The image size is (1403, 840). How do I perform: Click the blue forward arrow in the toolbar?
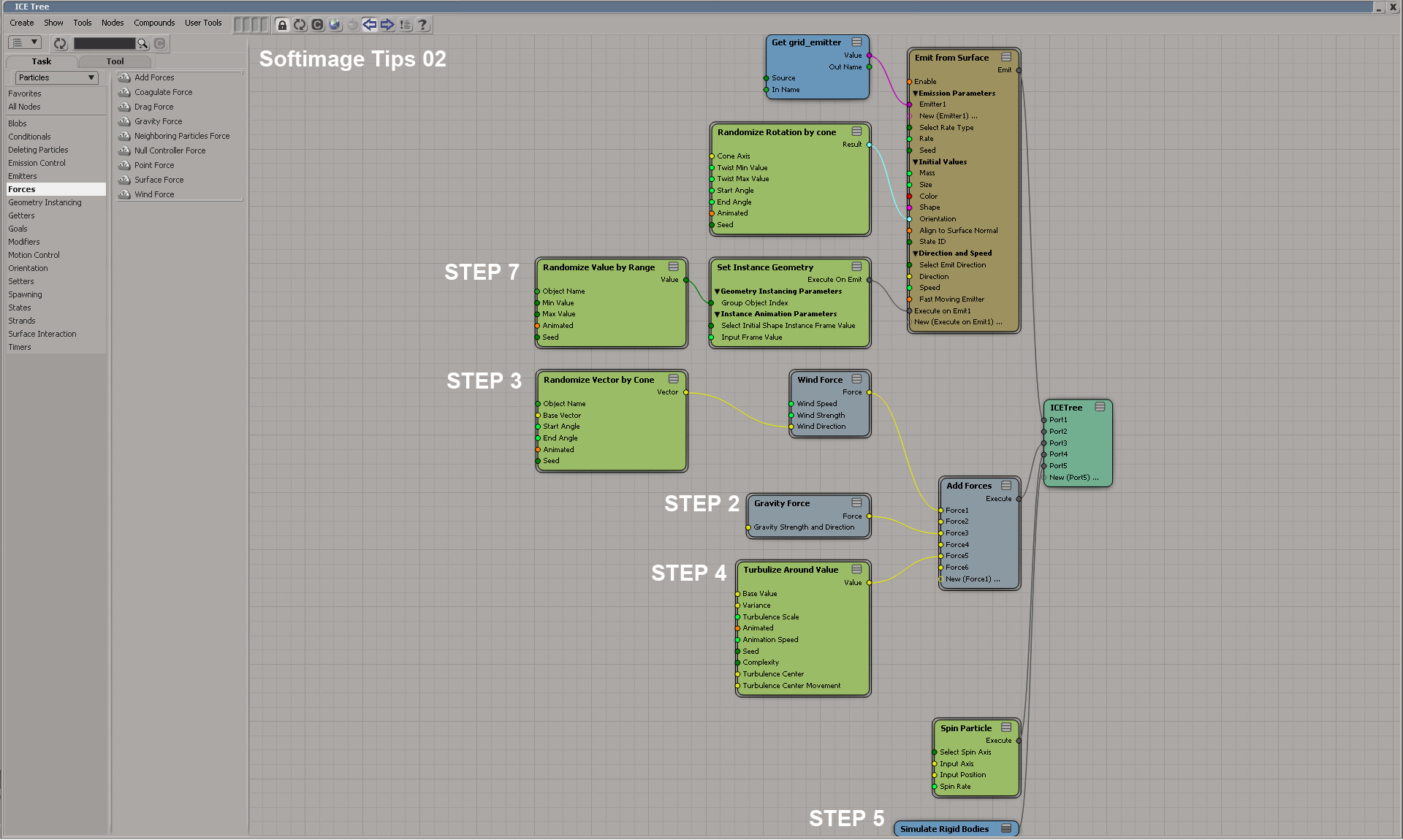click(387, 25)
